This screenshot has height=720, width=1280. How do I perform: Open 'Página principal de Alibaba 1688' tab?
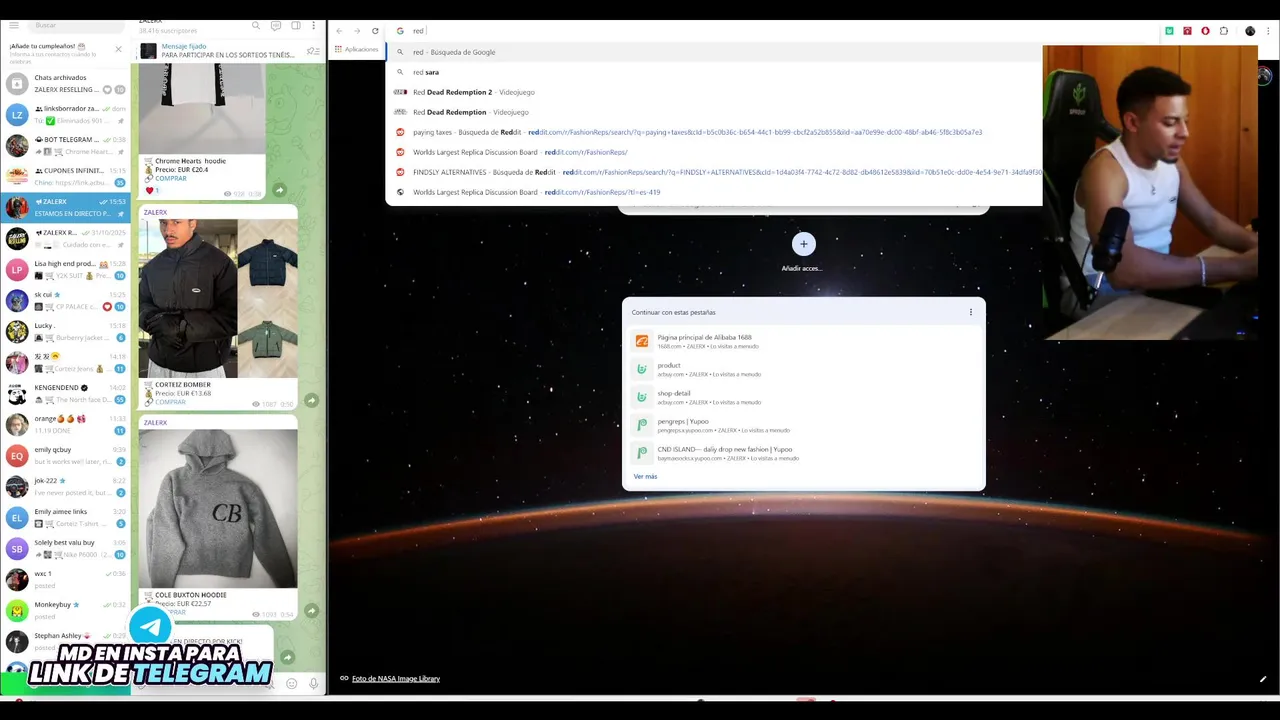click(803, 341)
